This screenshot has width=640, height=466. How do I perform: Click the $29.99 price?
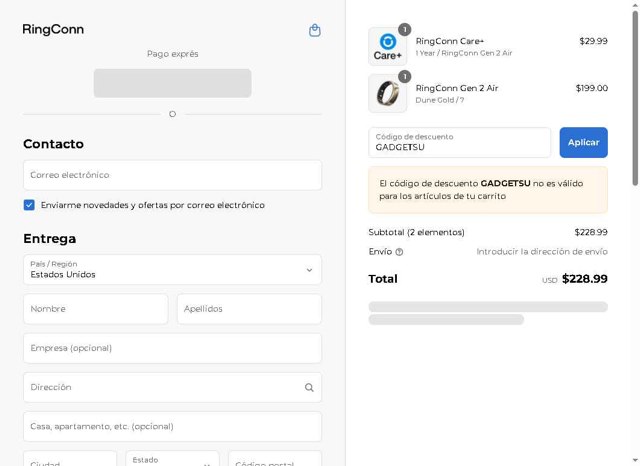[593, 41]
